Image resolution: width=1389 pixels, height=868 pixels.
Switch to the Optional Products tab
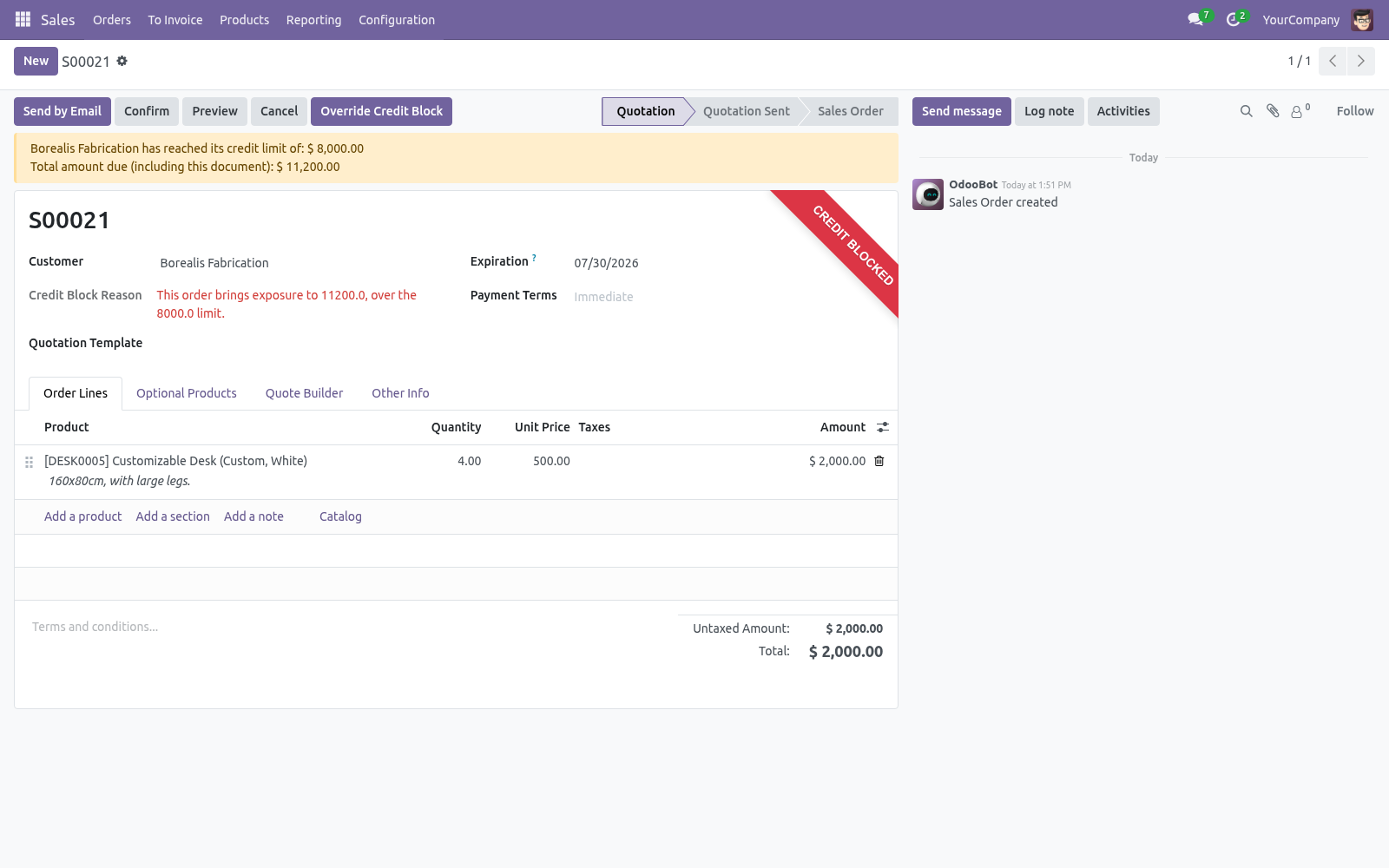click(x=187, y=393)
